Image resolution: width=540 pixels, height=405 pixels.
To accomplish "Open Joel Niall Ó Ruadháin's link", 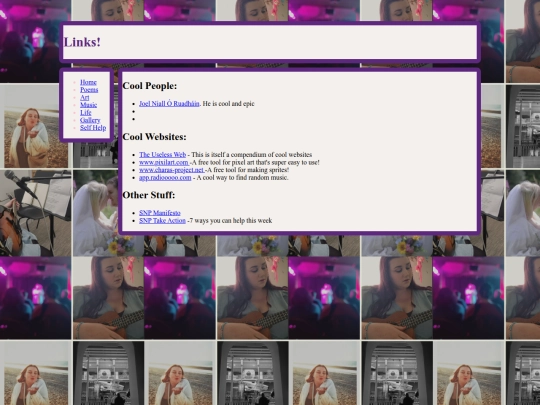I will [x=169, y=104].
